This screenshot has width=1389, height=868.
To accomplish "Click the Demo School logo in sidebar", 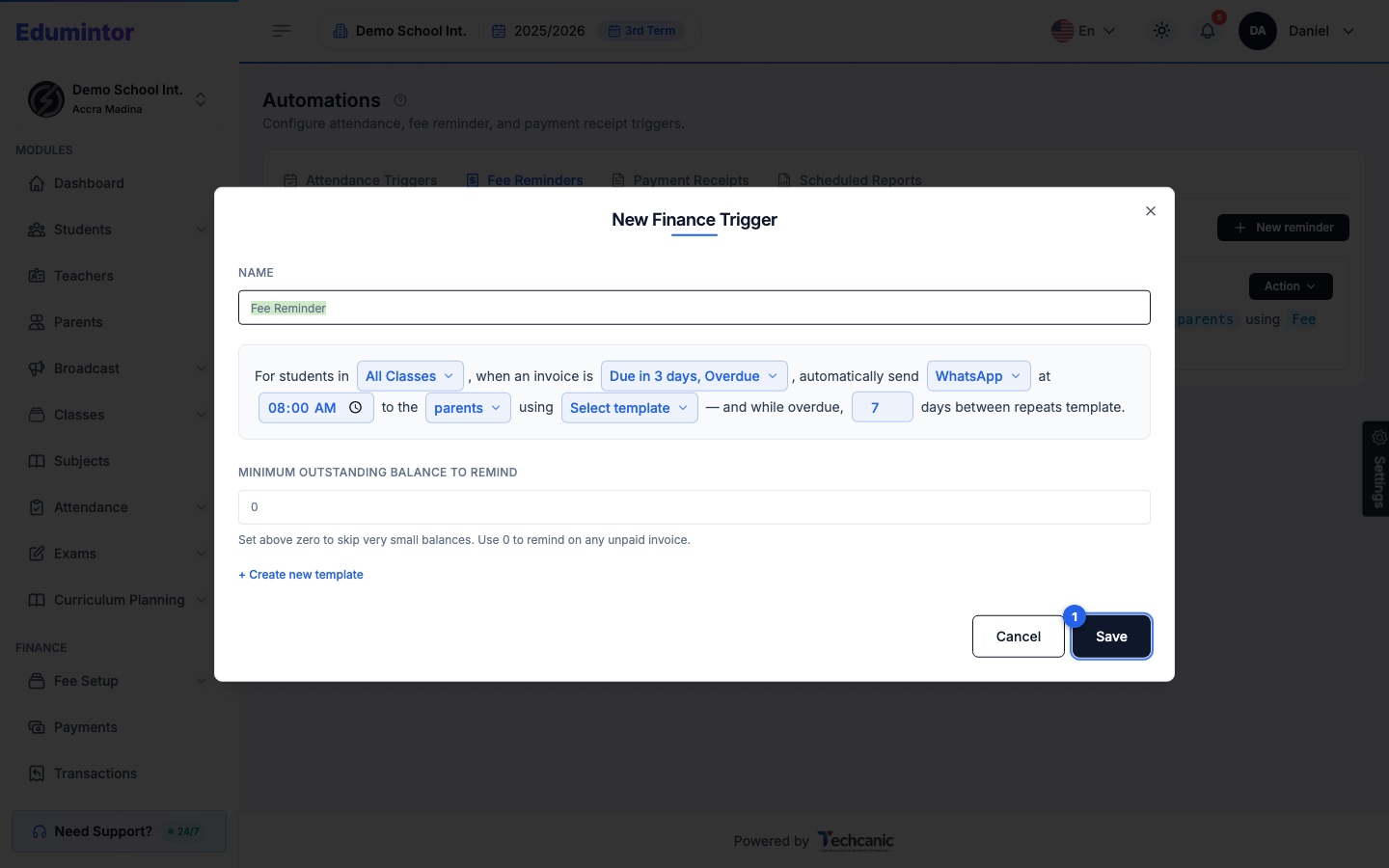I will [x=46, y=99].
